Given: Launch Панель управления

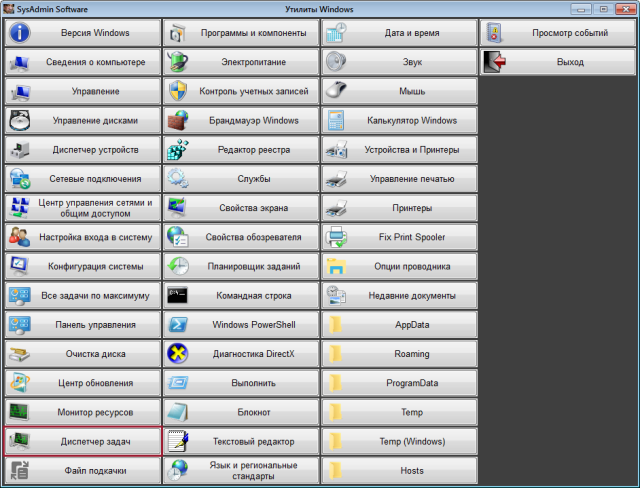Looking at the screenshot, I should click(81, 325).
